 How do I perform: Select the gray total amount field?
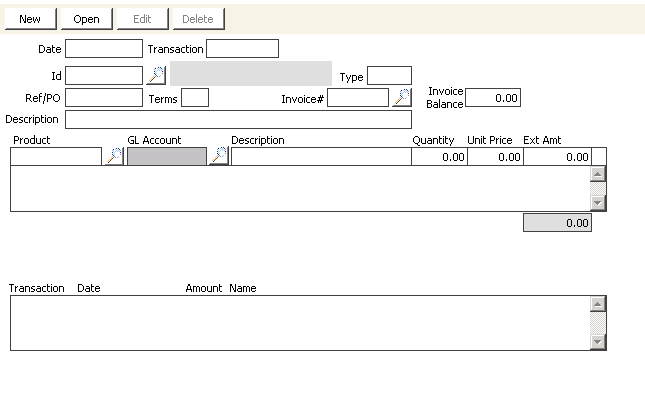557,223
